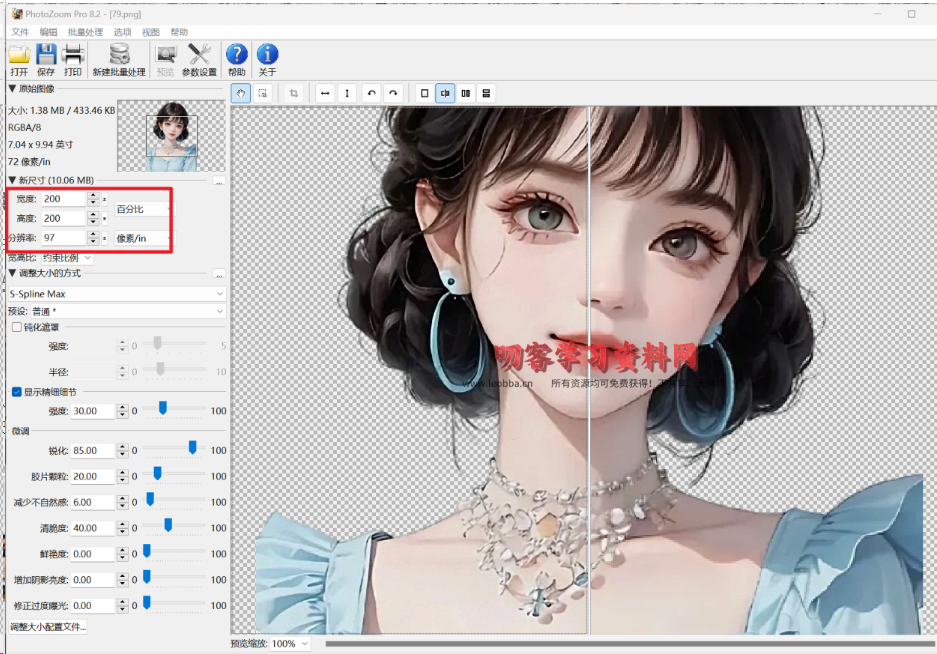
Task: Open the 预设 普通 preset dropdown
Action: pos(128,311)
